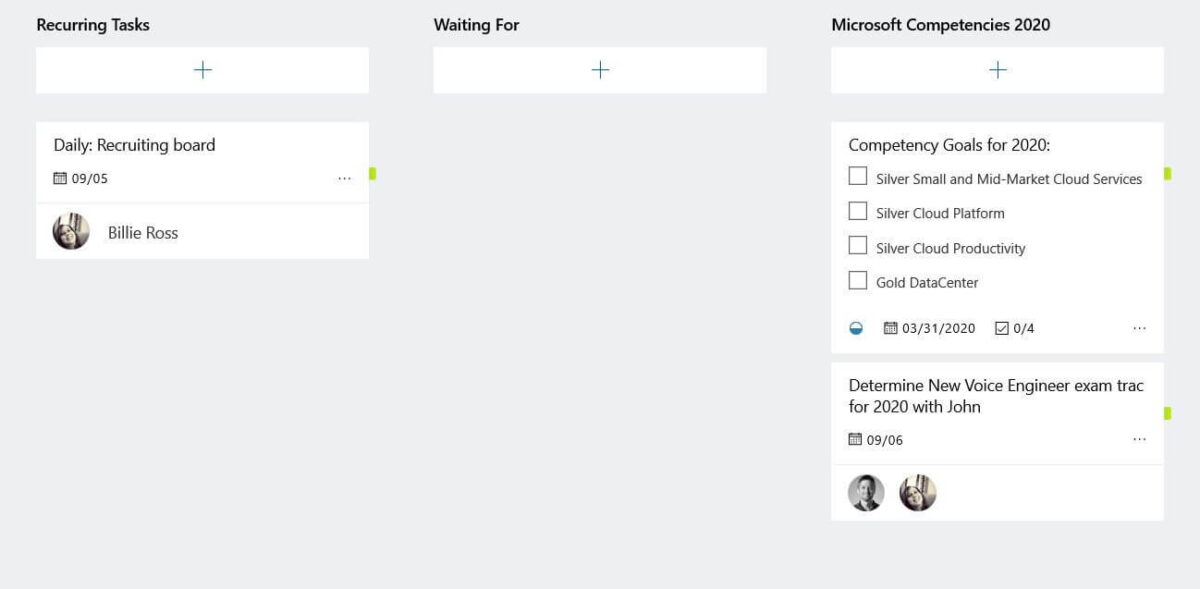Viewport: 1200px width, 589px height.
Task: Check the Silver Cloud Platform checklist item
Action: point(858,211)
